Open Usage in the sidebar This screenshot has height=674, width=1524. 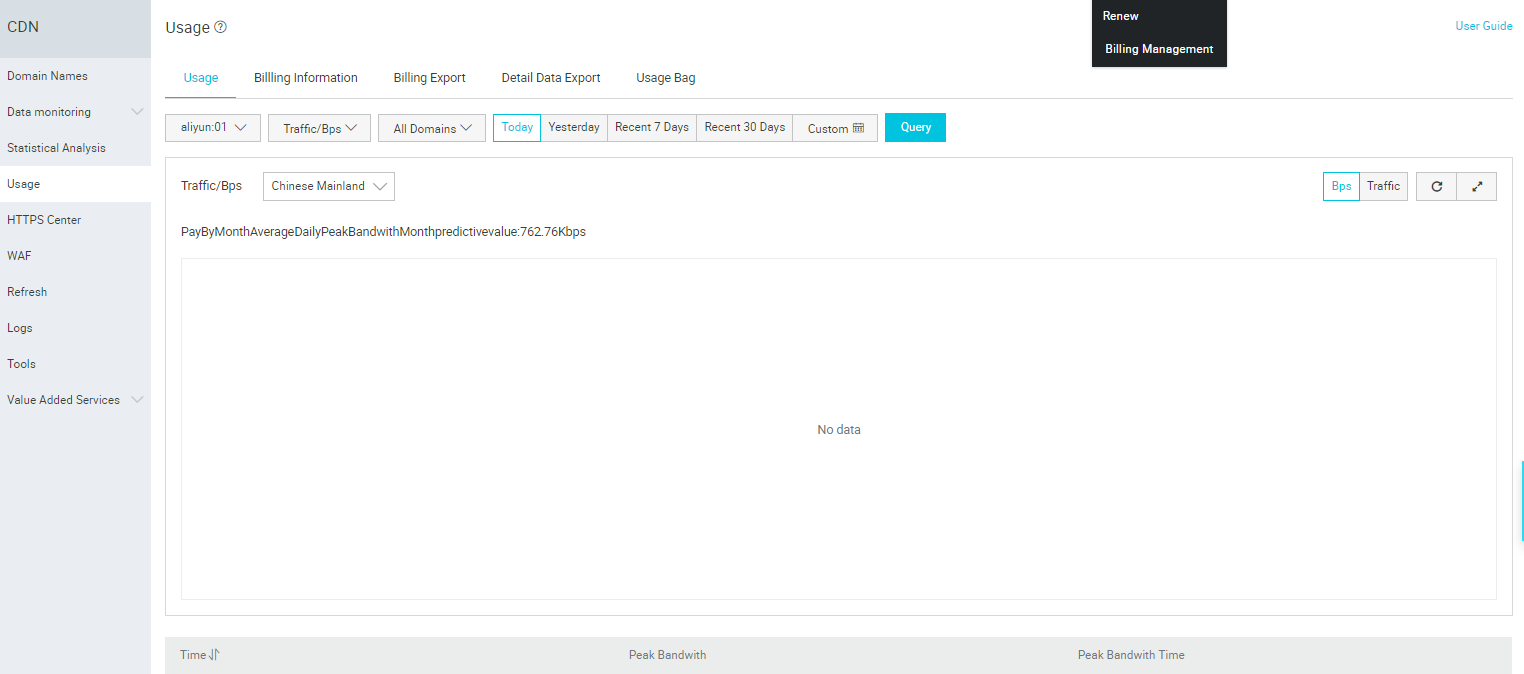tap(75, 184)
